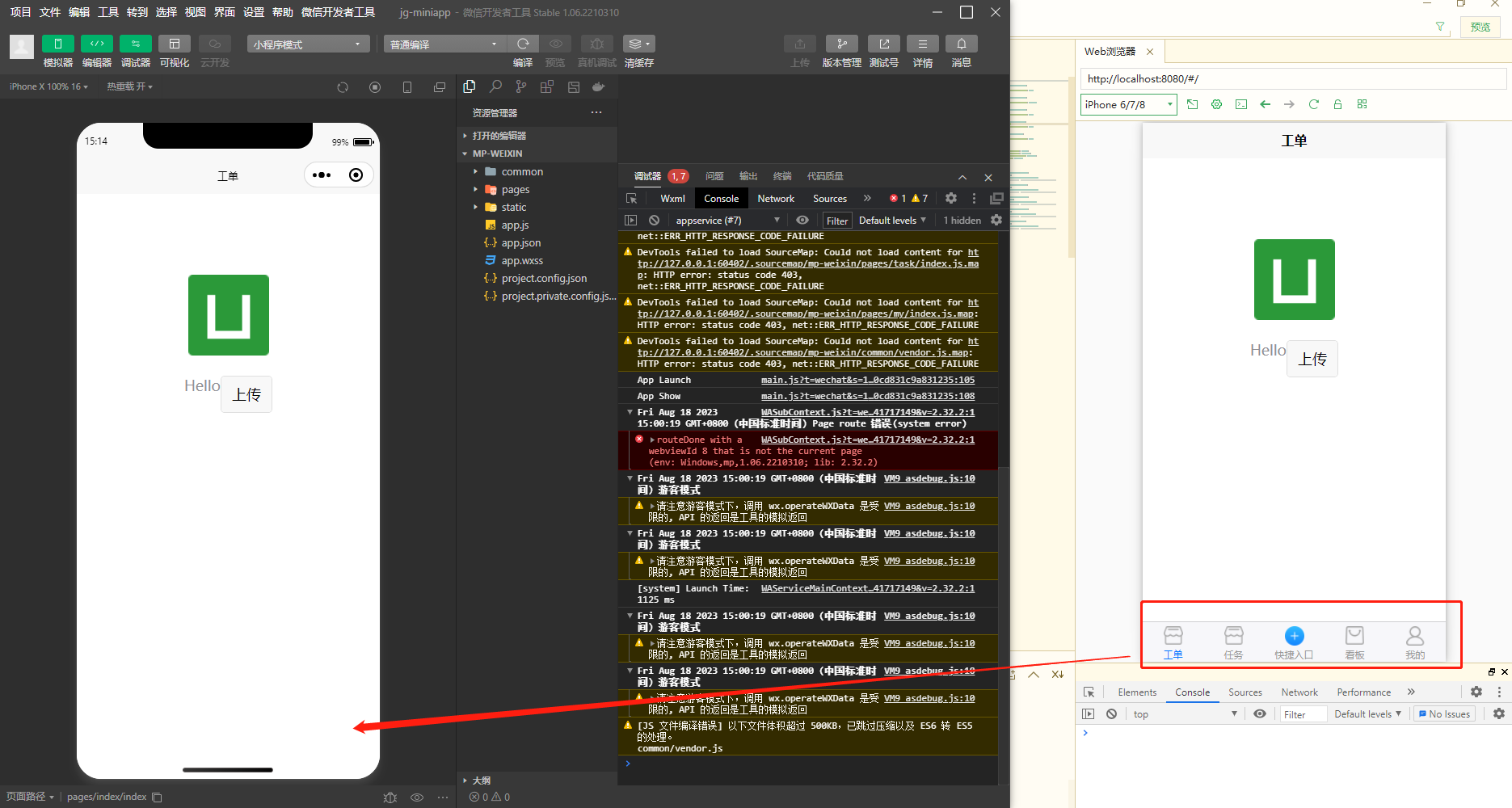Image resolution: width=1512 pixels, height=808 pixels.
Task: Open the search icon in editor sidebar
Action: pos(495,86)
